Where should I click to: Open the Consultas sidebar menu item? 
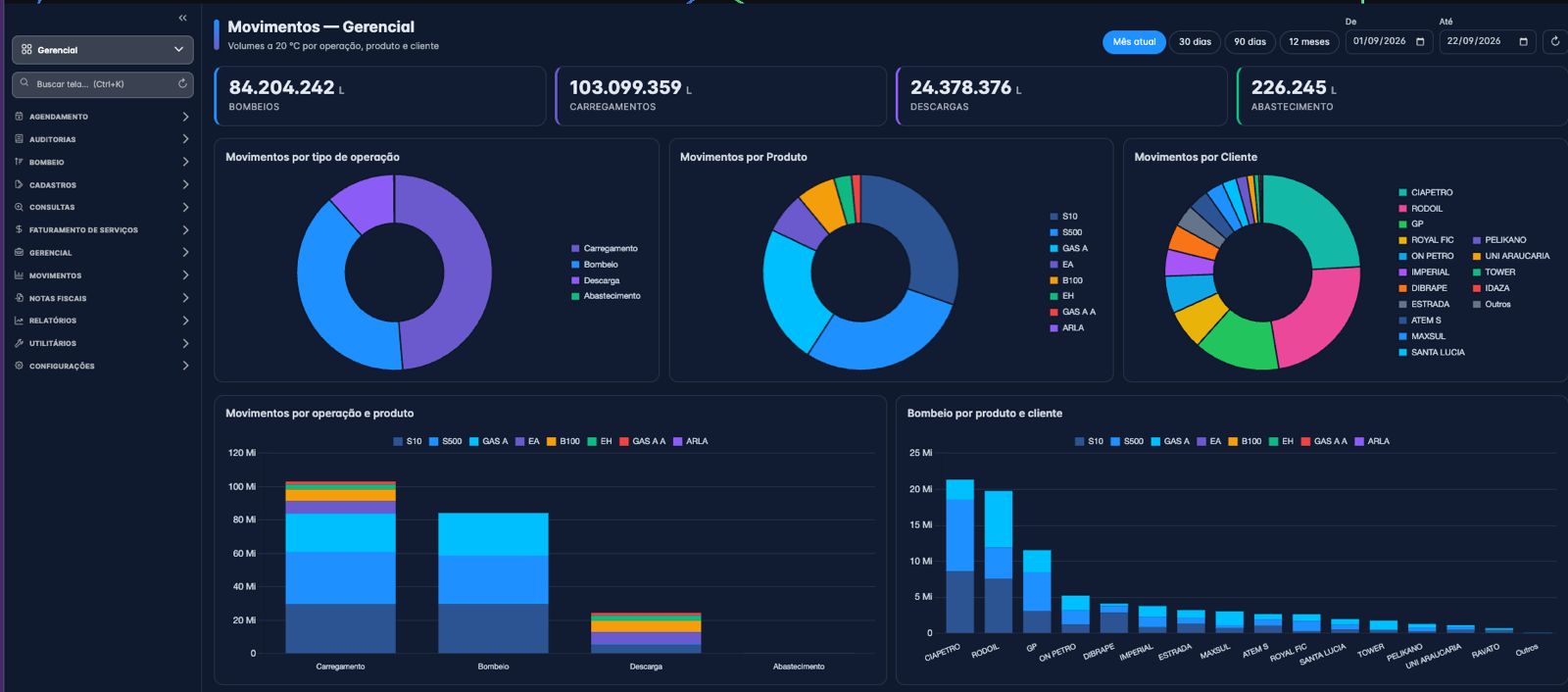click(103, 207)
